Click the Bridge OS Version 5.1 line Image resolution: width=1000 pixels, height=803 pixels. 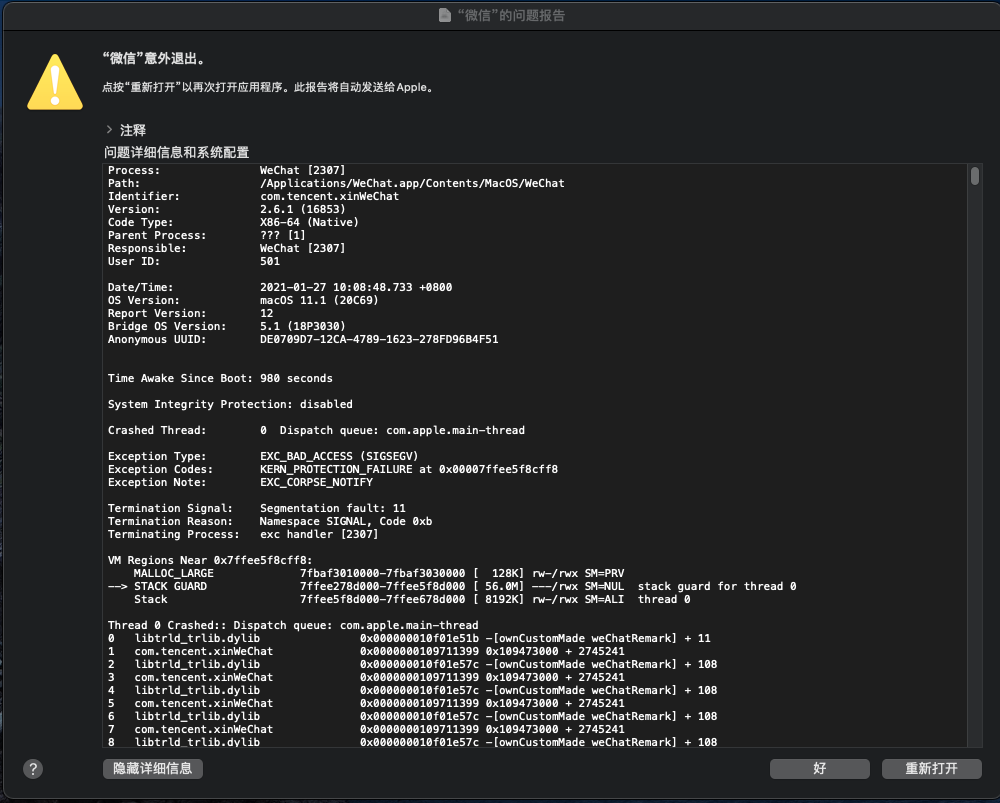click(x=226, y=327)
